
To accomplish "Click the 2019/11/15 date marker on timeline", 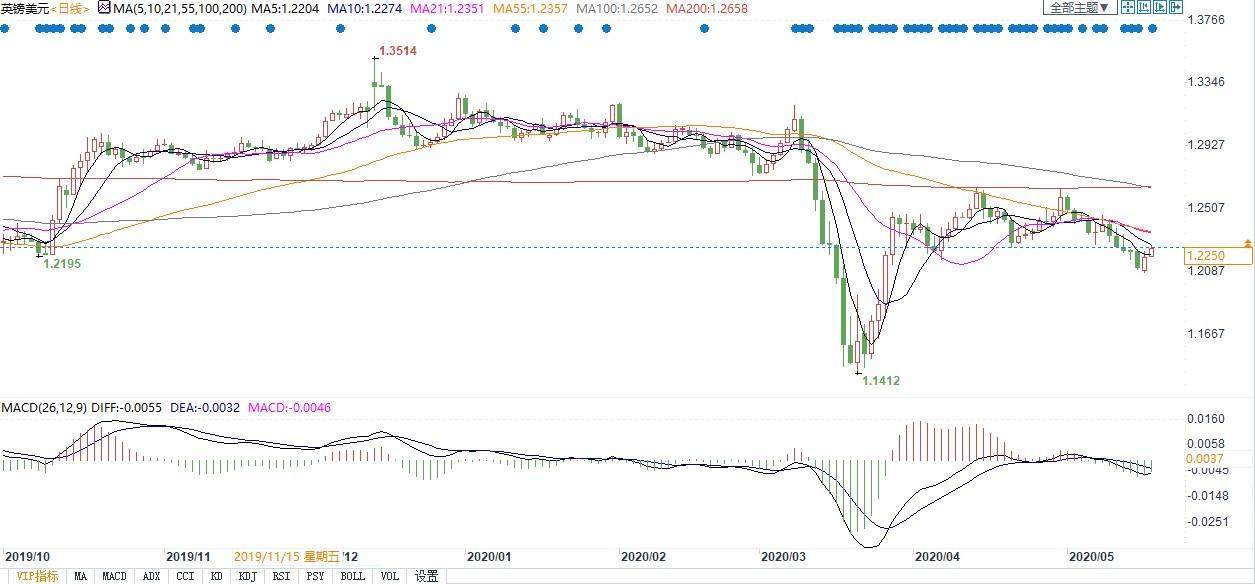I will tap(287, 556).
